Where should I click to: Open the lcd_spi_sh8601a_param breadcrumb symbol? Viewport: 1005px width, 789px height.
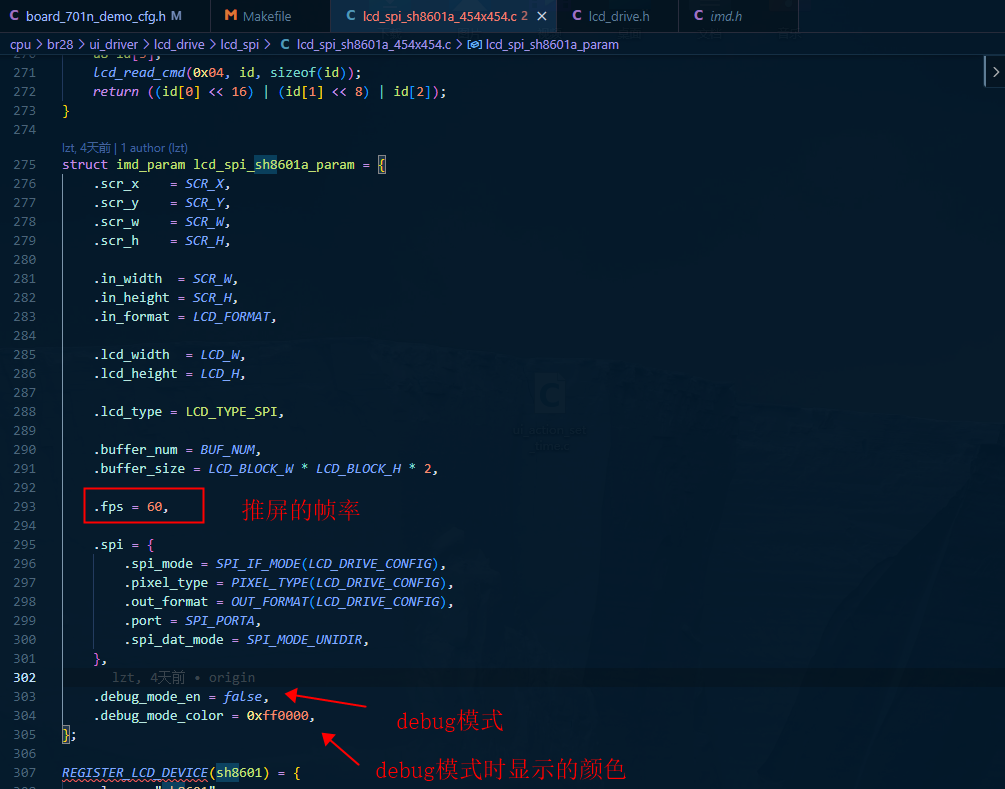(552, 44)
